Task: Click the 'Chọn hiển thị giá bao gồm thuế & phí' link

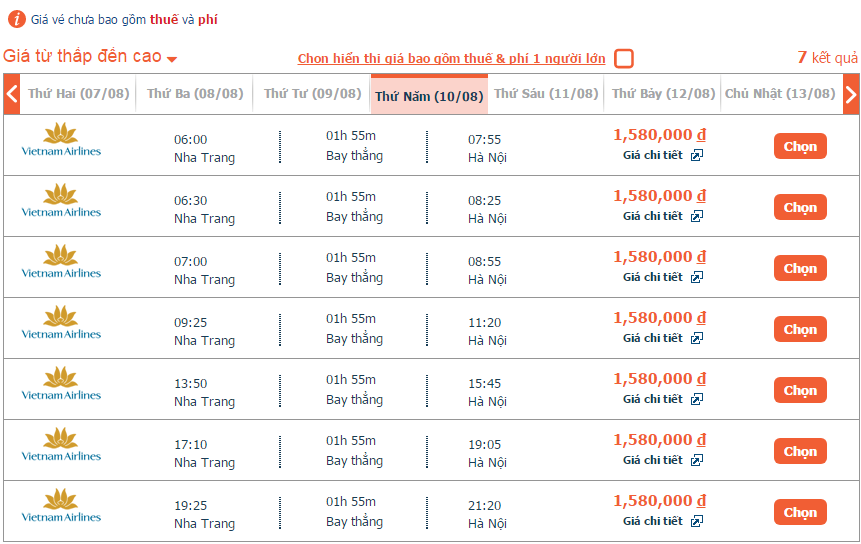Action: [451, 59]
